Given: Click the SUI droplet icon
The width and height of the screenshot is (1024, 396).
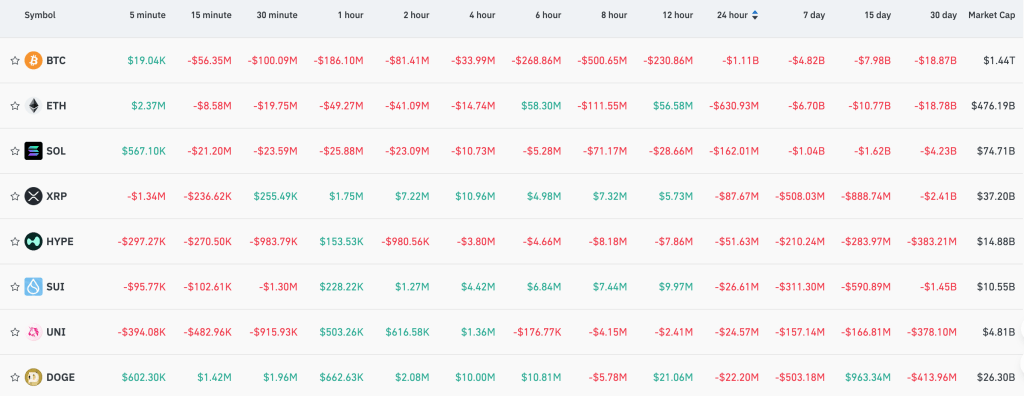Looking at the screenshot, I should [33, 286].
